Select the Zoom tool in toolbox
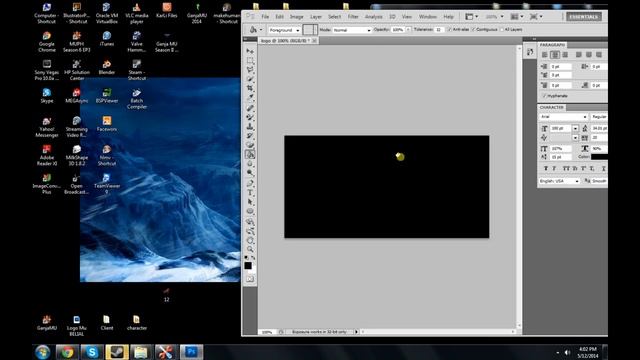The width and height of the screenshot is (640, 360). (250, 249)
